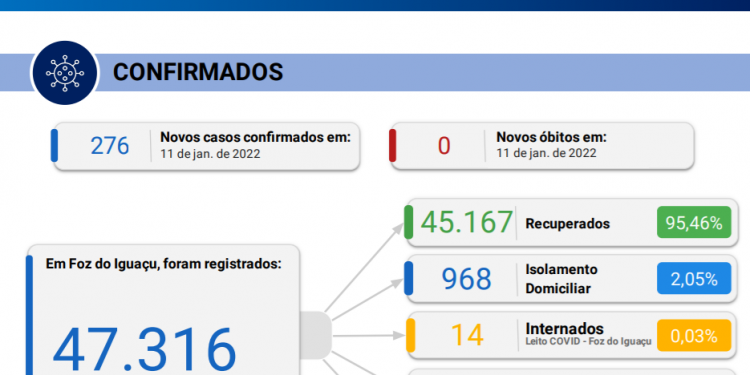Click the date under Novos casos confirmados
The width and height of the screenshot is (750, 375).
210,154
